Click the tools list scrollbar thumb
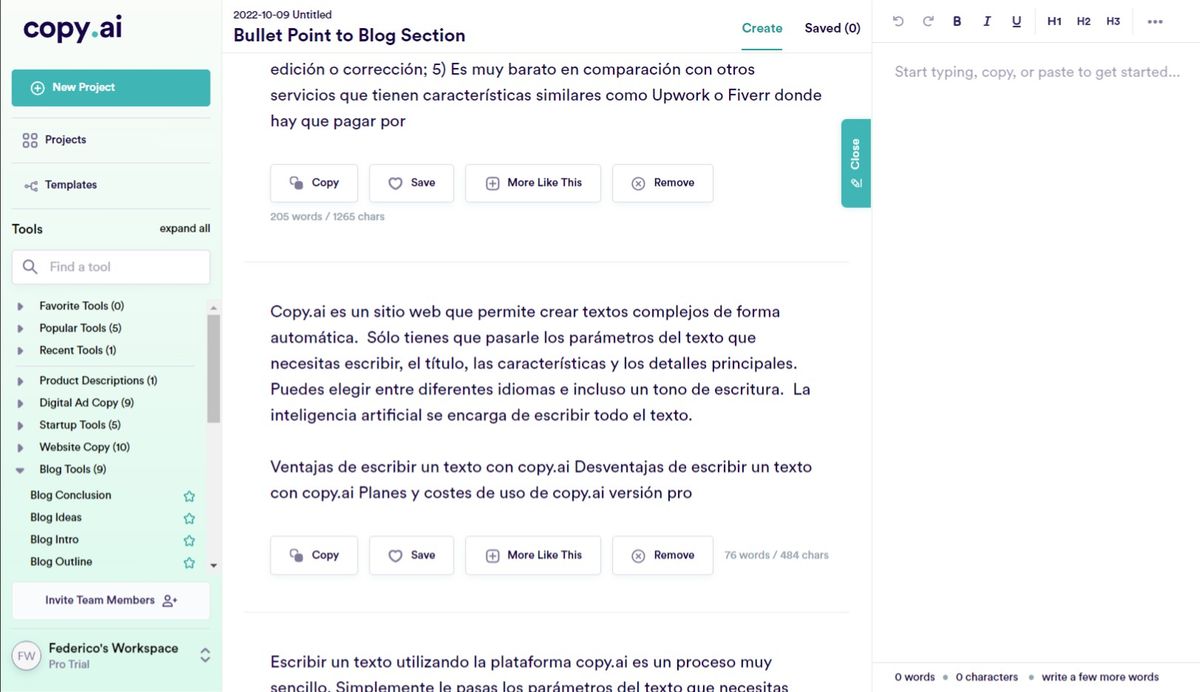This screenshot has width=1200, height=692. (213, 368)
